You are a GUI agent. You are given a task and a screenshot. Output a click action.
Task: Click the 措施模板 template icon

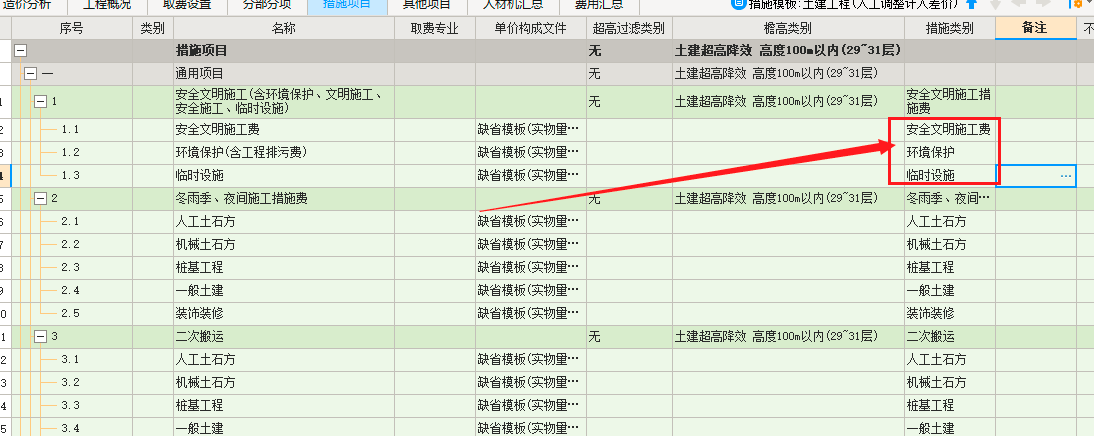click(x=737, y=3)
